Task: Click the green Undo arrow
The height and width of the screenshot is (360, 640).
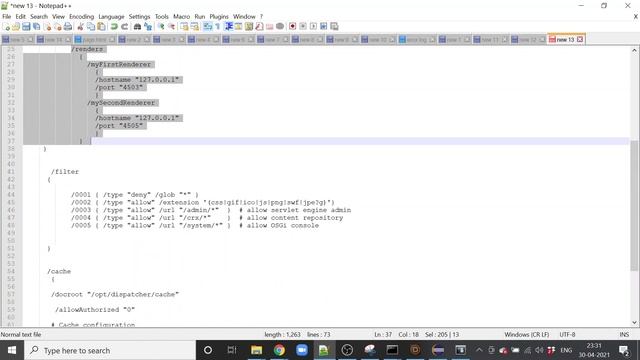Action: pos(114,27)
